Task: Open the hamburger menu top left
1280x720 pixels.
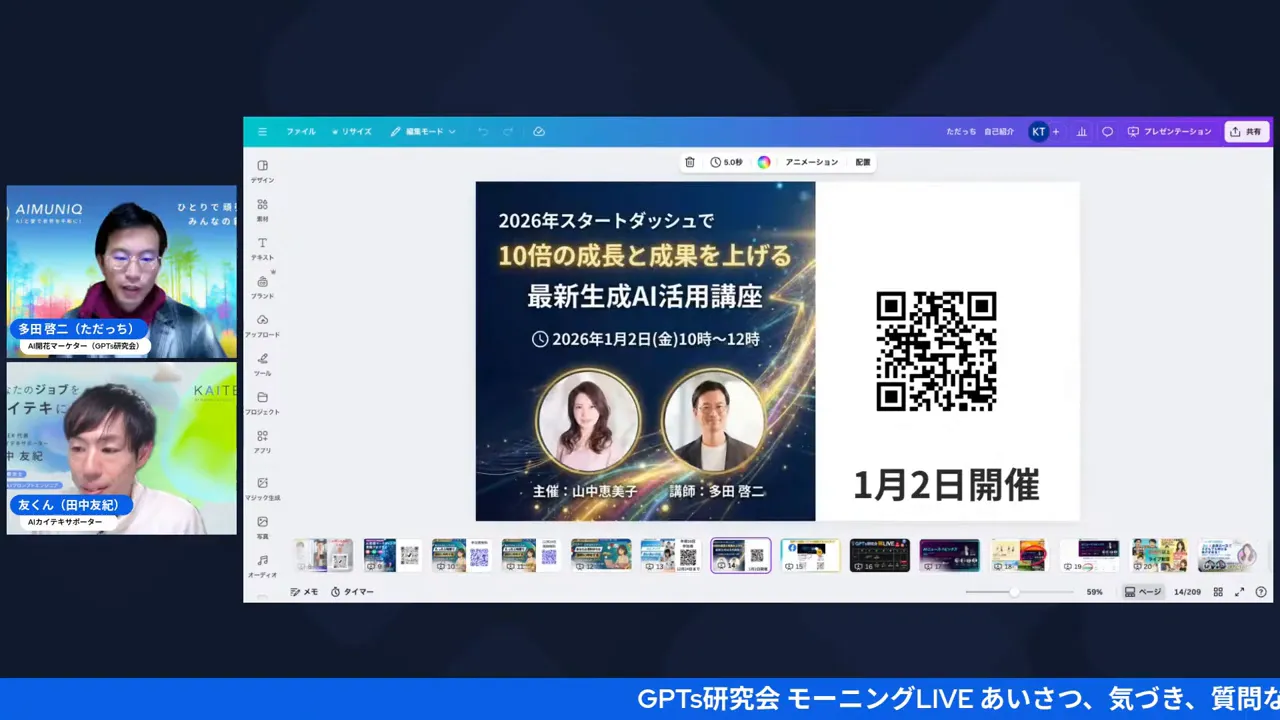Action: coord(262,131)
